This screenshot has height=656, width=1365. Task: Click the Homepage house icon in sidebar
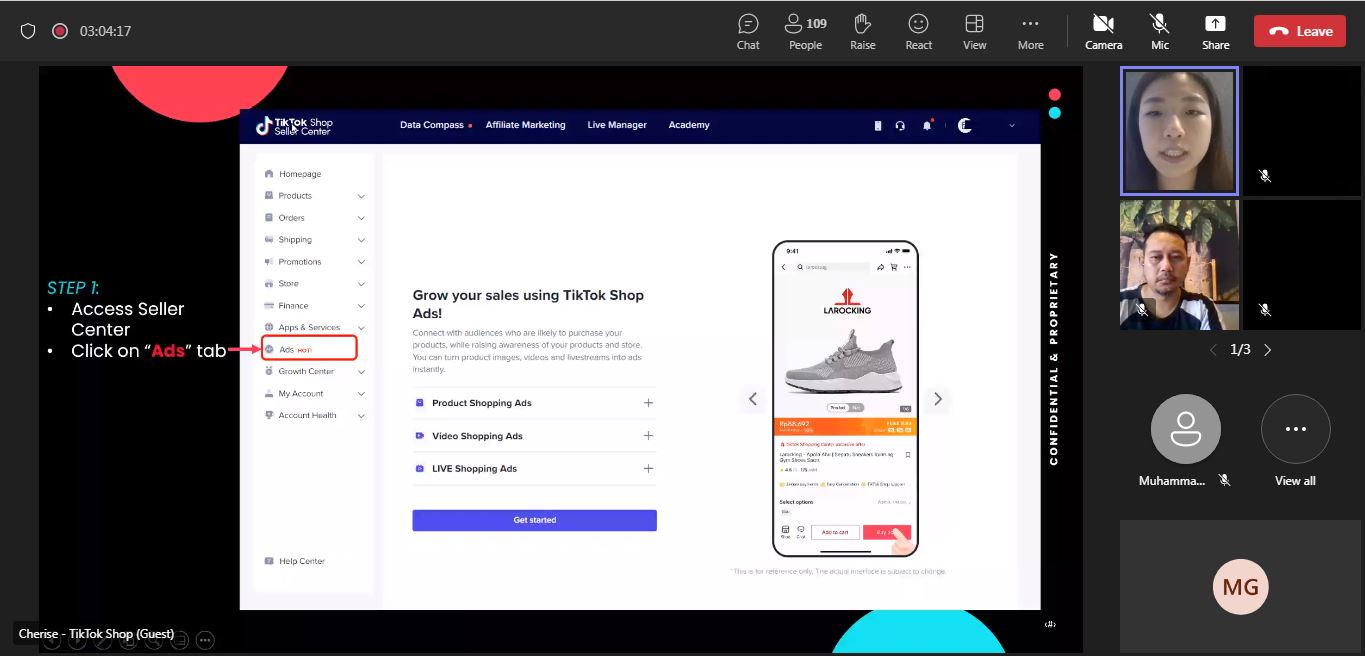click(x=269, y=174)
